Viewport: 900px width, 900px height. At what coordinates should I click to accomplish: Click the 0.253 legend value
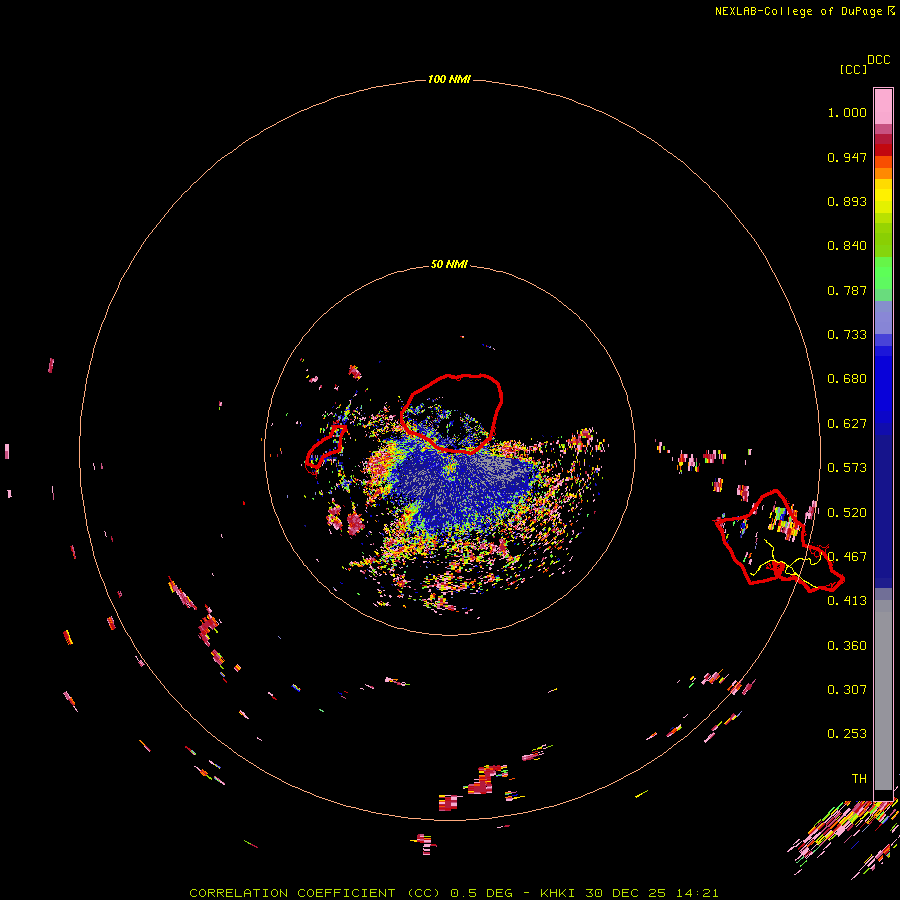tap(847, 734)
